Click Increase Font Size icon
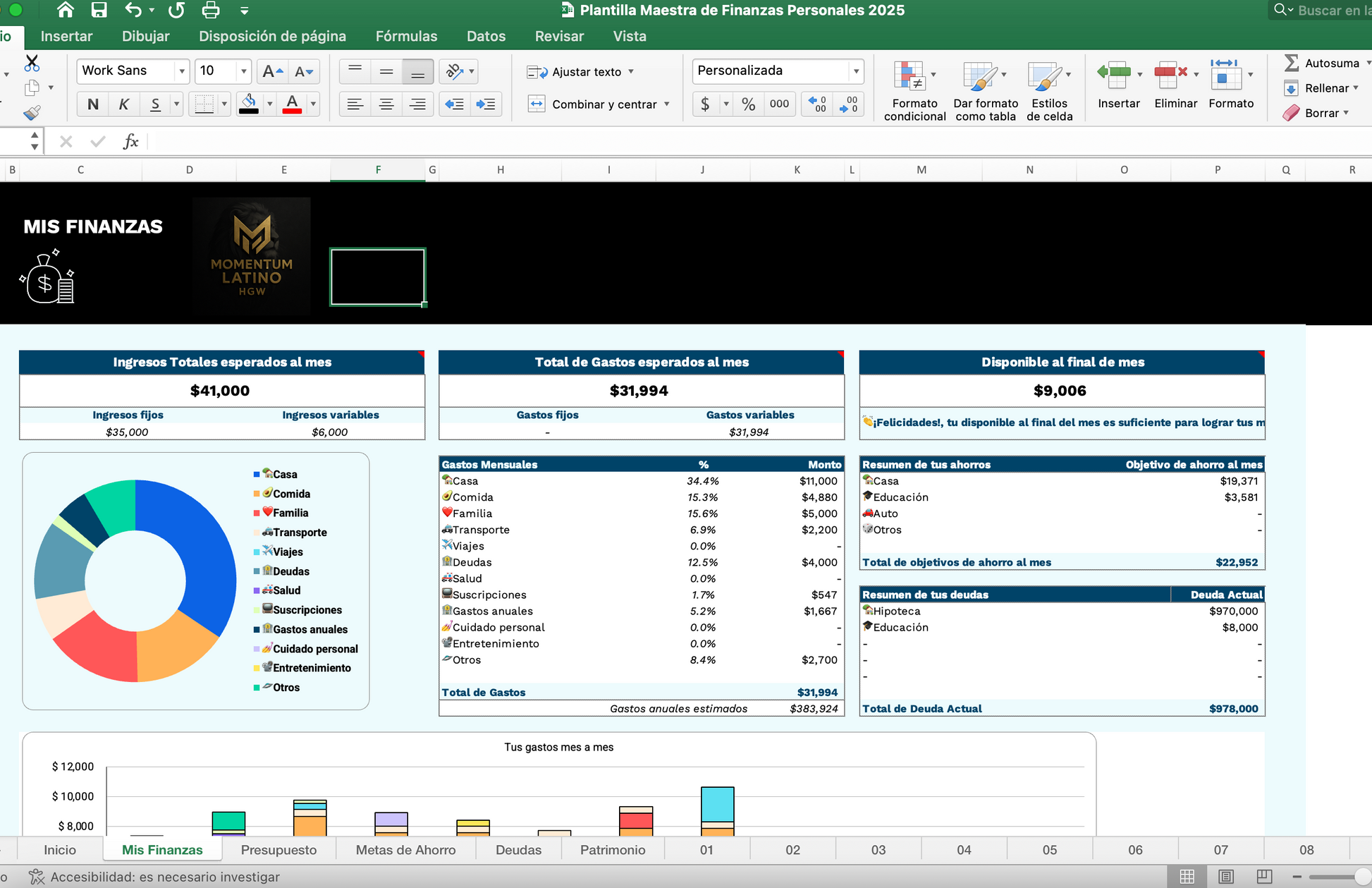The height and width of the screenshot is (888, 1372). [x=272, y=71]
